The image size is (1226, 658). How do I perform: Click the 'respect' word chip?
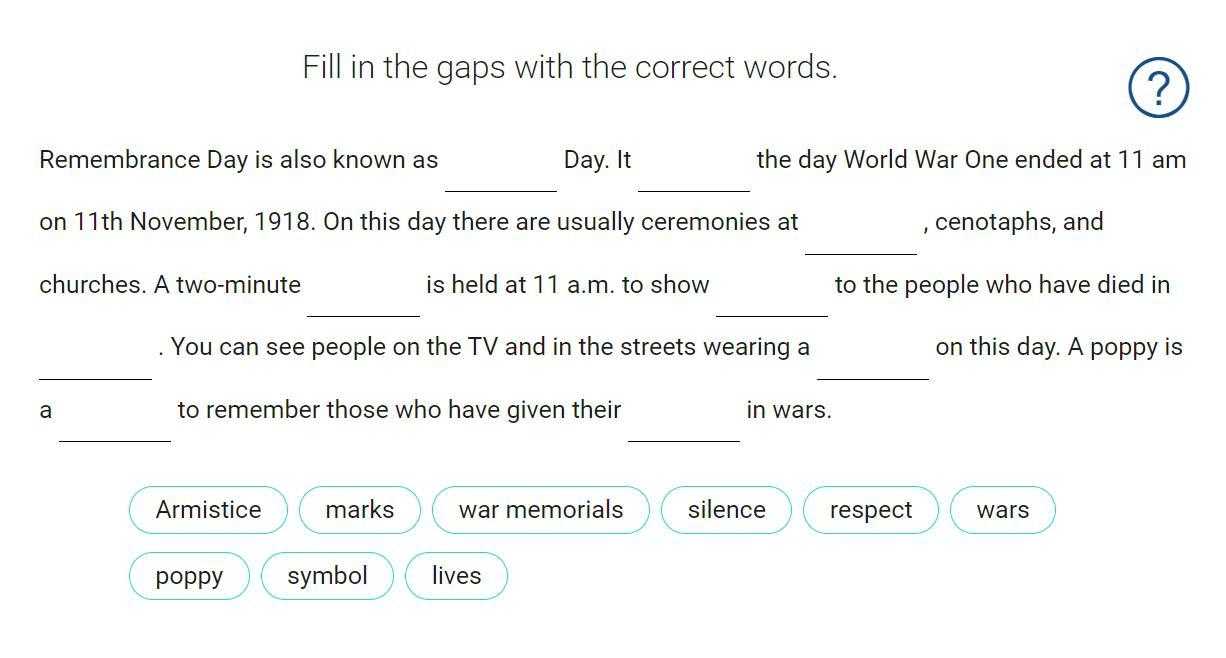point(871,510)
